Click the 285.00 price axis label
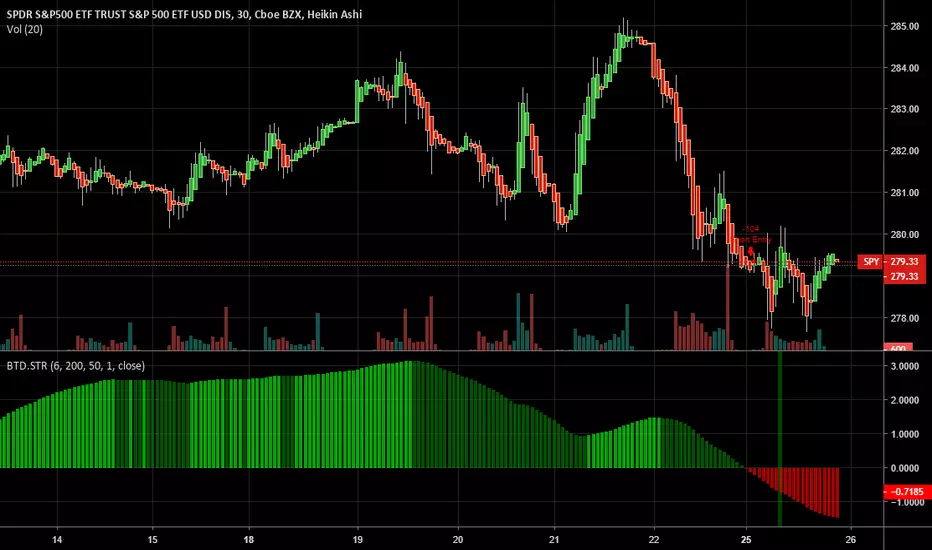This screenshot has height=550, width=932. 904,26
